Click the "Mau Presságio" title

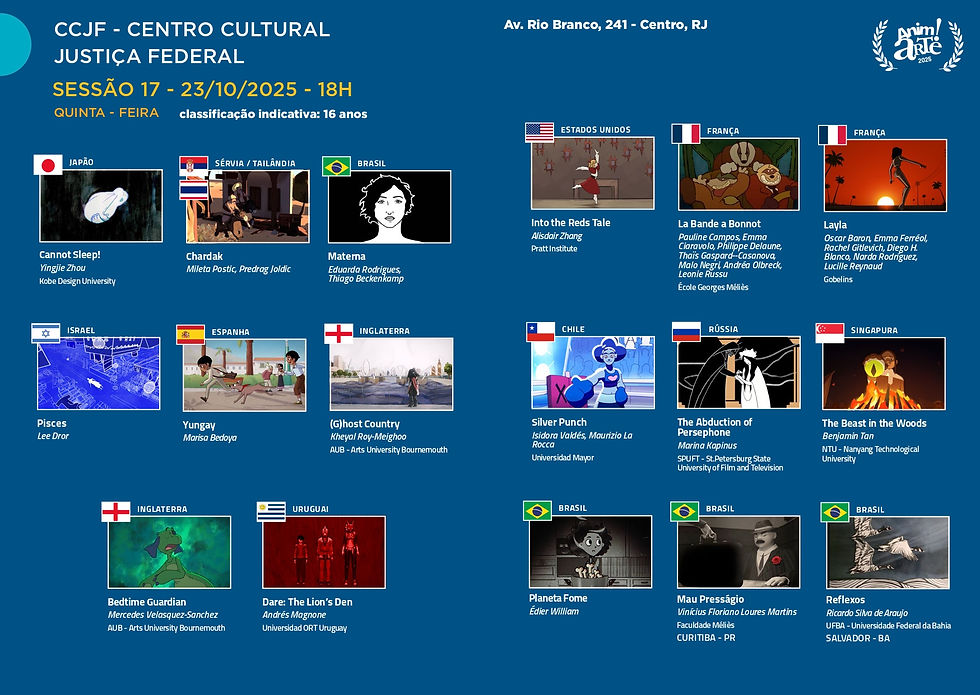pos(711,599)
